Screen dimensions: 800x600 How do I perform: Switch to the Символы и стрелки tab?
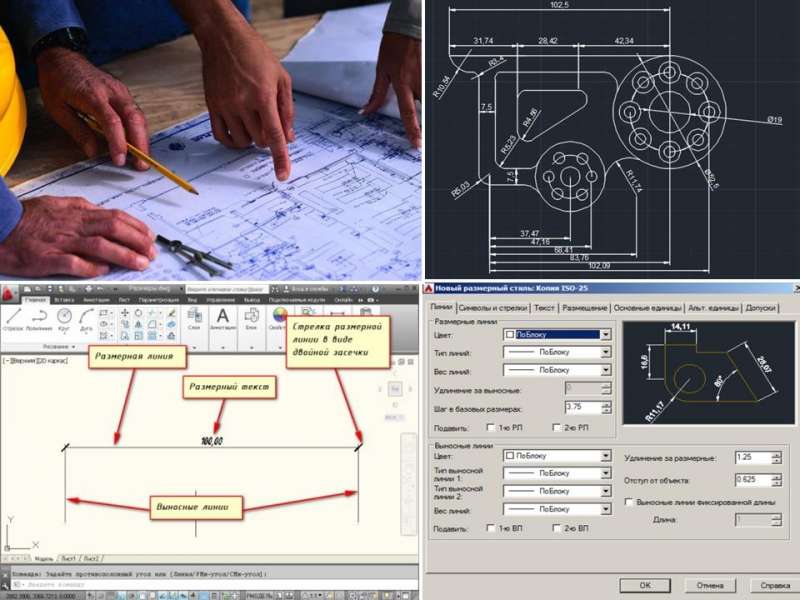pos(492,308)
